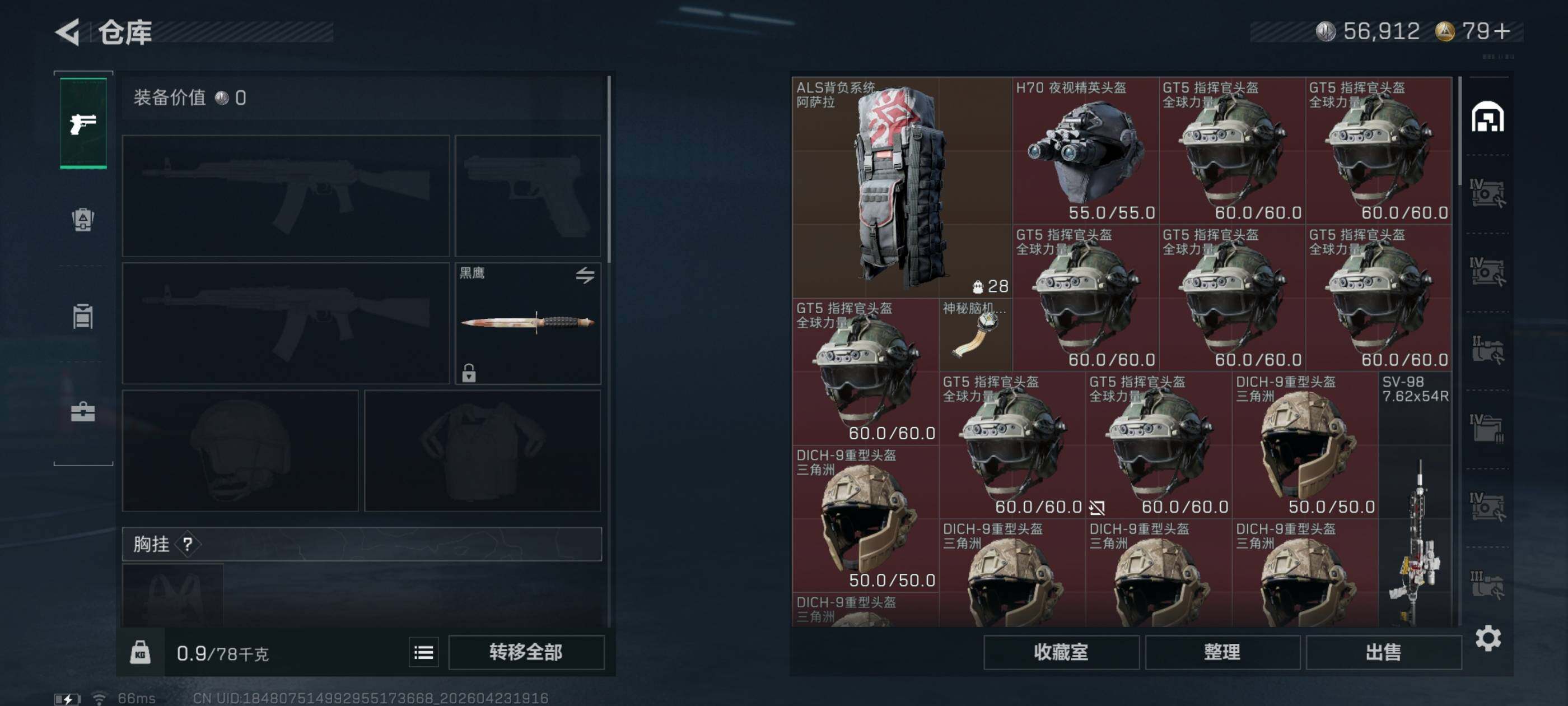Toggle the lock icon on knife slot

(x=469, y=372)
